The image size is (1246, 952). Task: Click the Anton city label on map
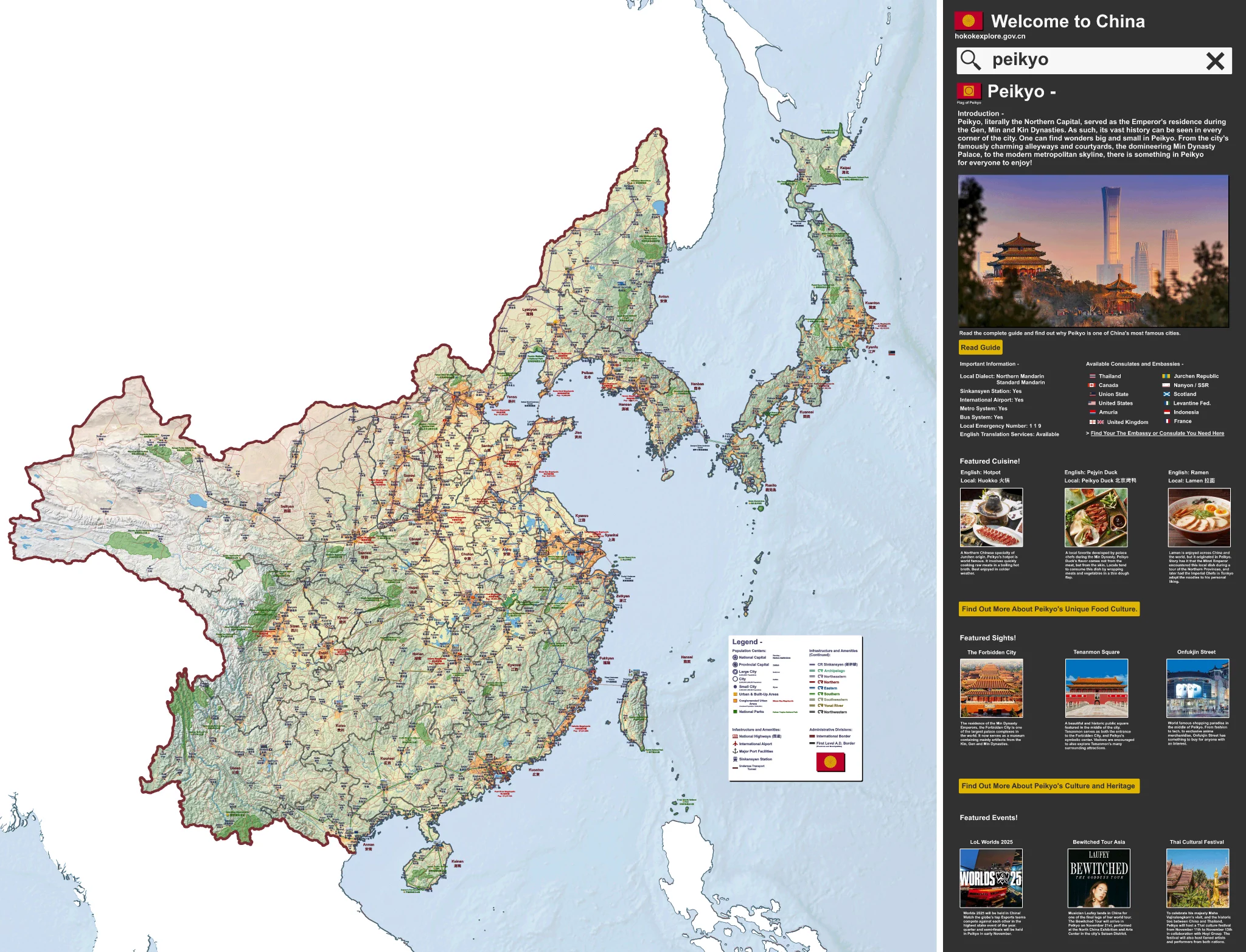663,299
